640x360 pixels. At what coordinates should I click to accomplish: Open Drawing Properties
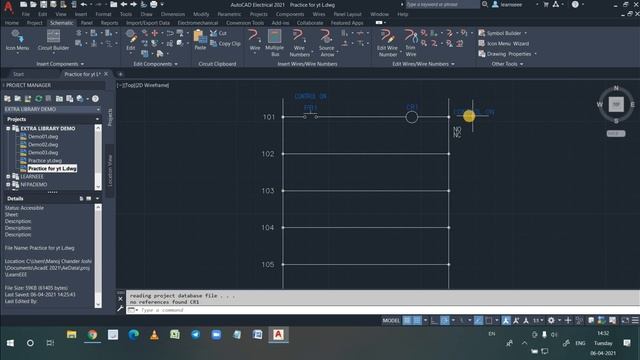(x=507, y=54)
